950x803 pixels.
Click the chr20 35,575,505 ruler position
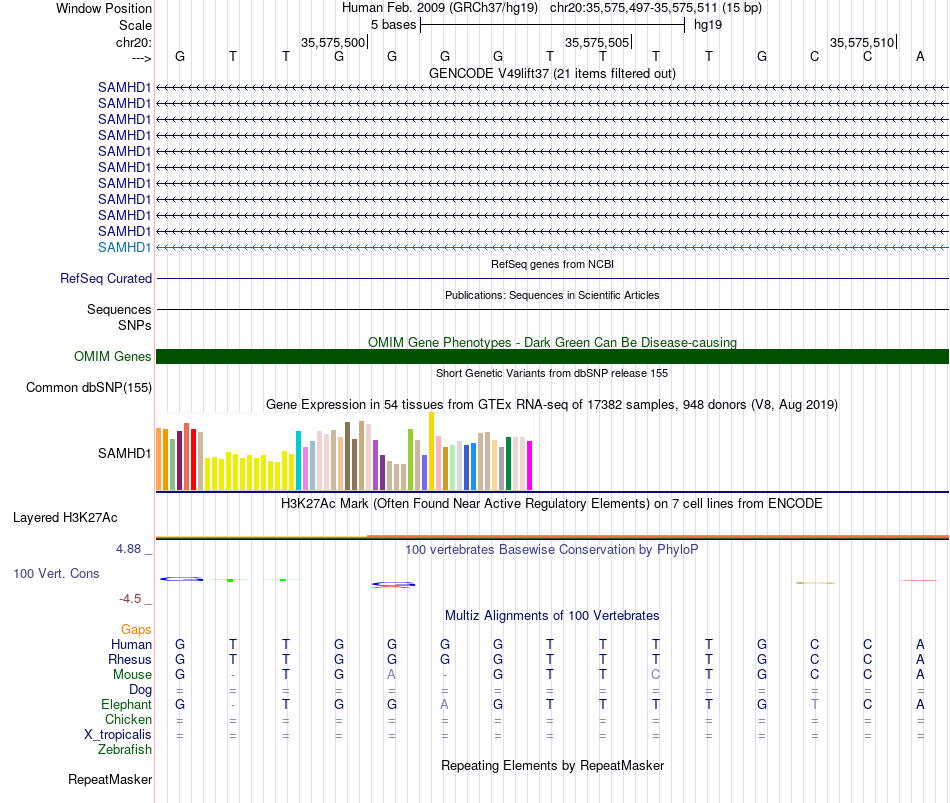(598, 42)
